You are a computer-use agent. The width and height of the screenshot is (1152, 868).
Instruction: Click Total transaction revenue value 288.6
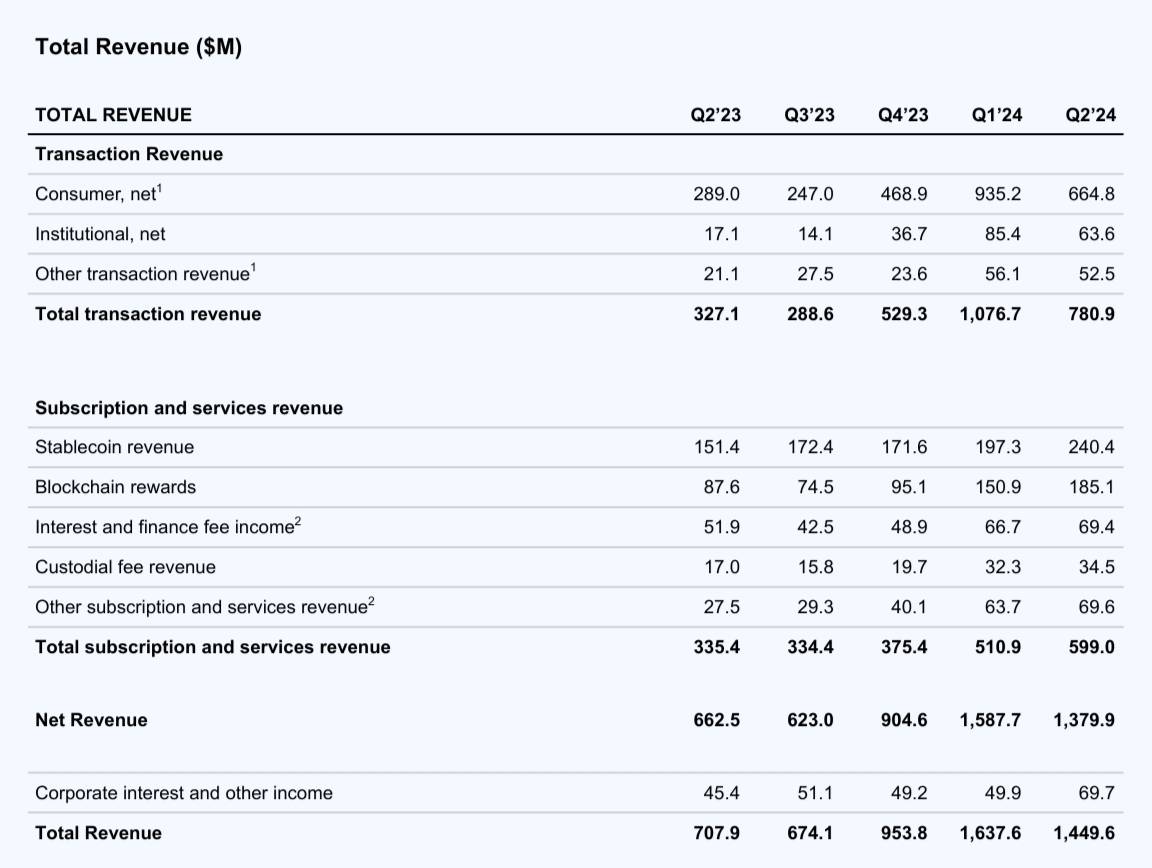pyautogui.click(x=810, y=314)
